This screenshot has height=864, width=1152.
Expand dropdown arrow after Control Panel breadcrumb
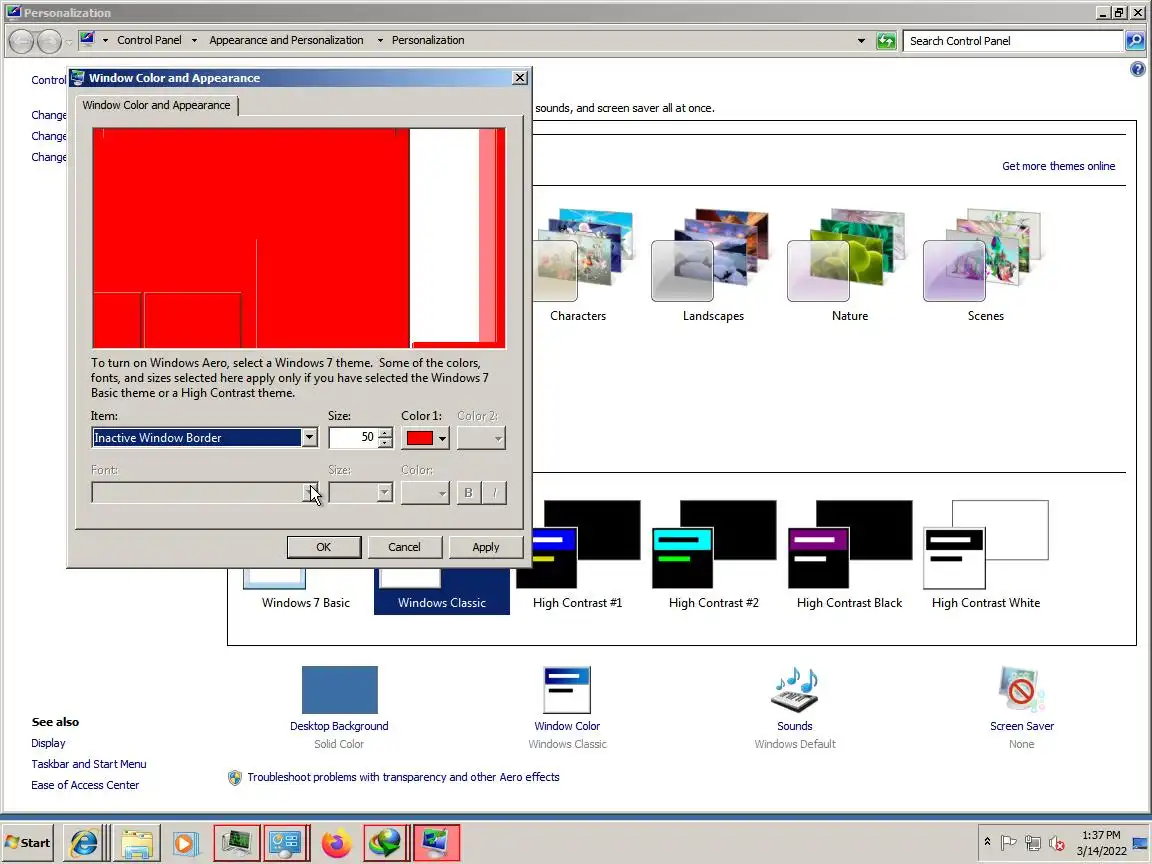[195, 40]
